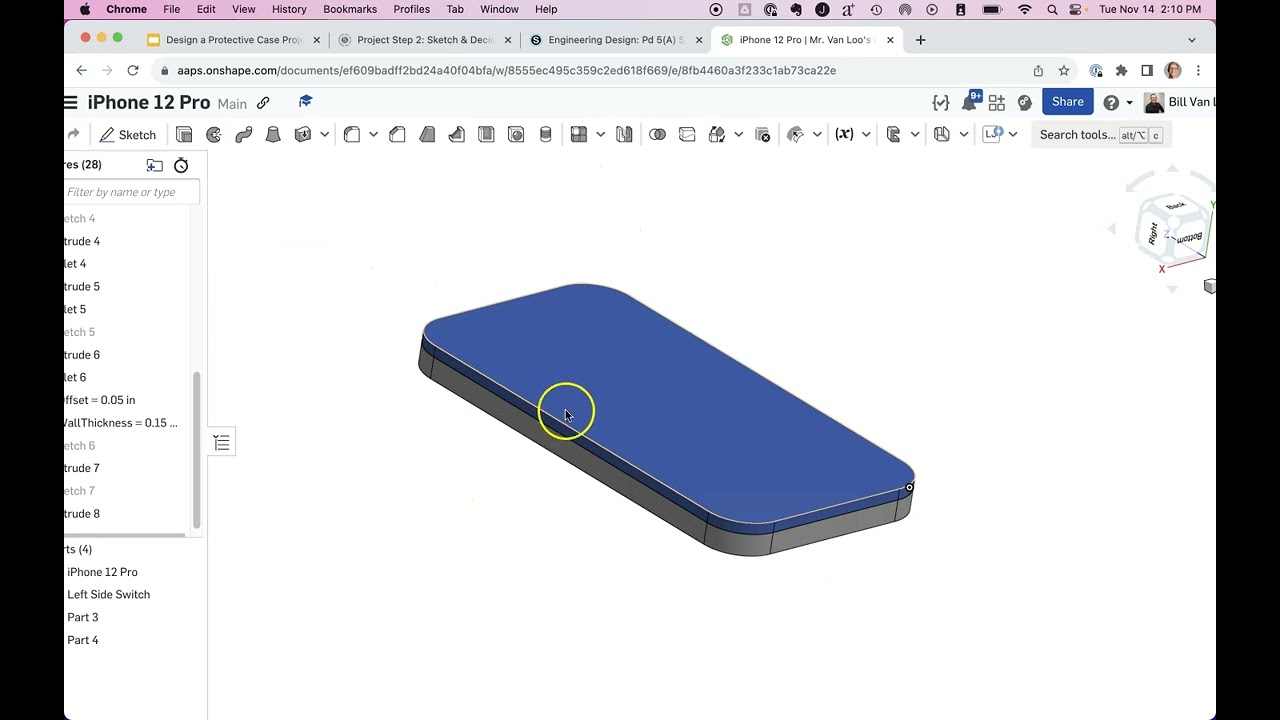
Task: Select the Mirror tool
Action: pyautogui.click(x=624, y=134)
